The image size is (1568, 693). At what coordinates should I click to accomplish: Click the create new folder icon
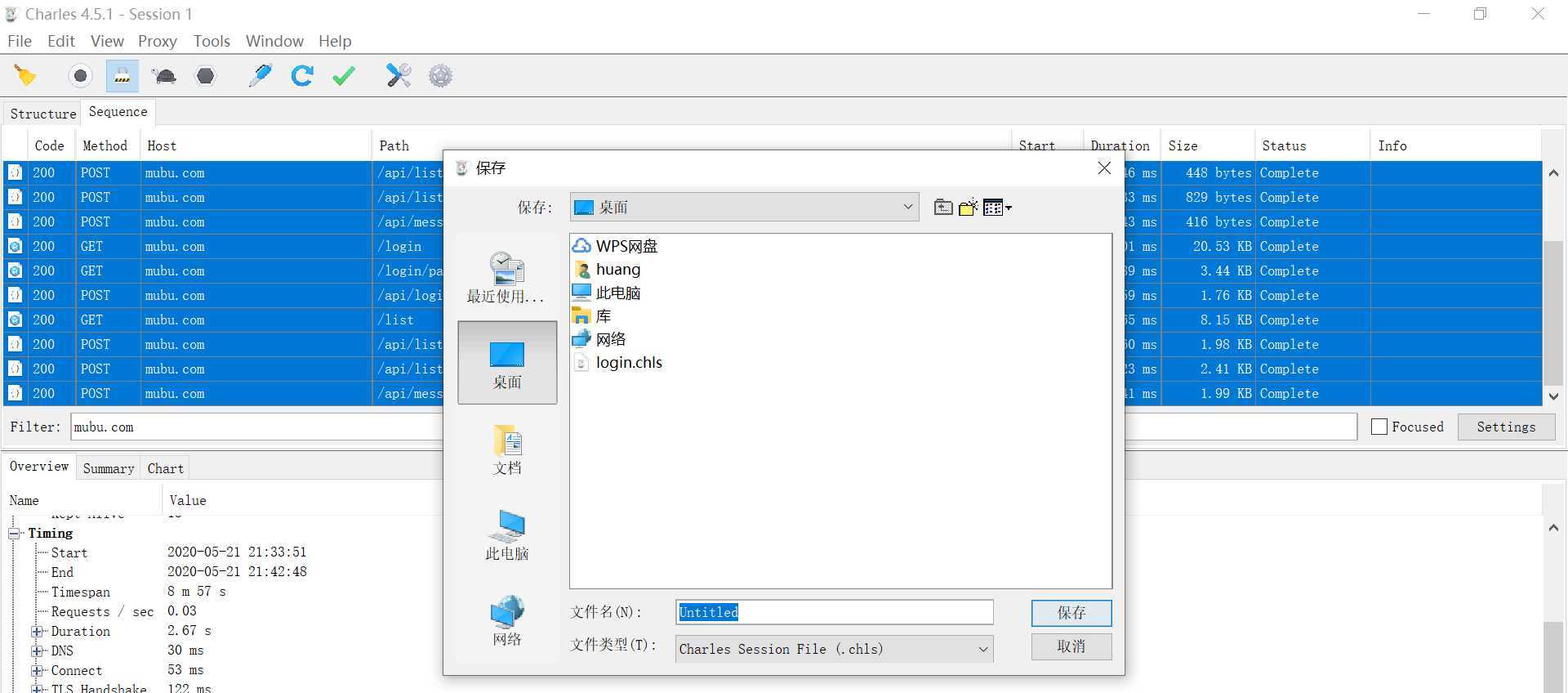point(969,208)
